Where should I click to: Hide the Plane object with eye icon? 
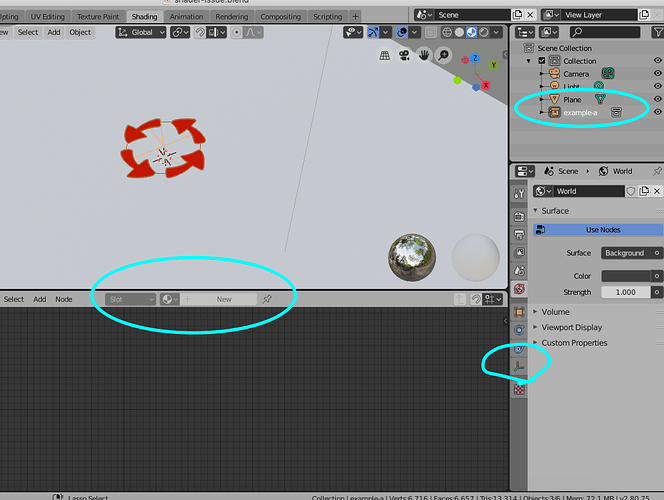(x=657, y=99)
